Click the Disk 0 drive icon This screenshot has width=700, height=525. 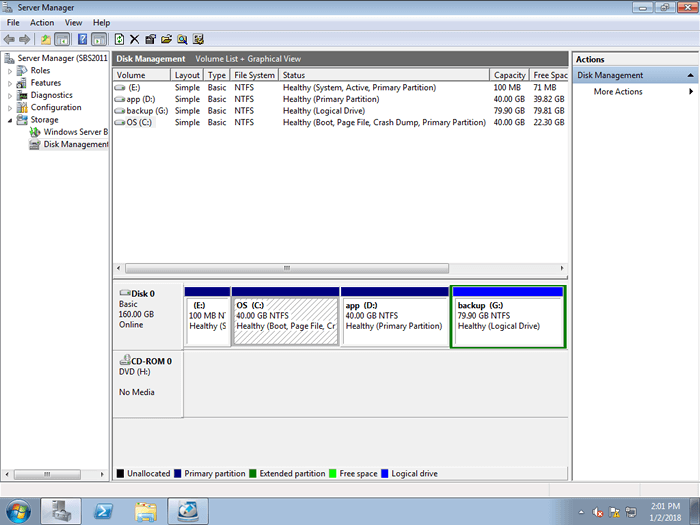tap(125, 293)
